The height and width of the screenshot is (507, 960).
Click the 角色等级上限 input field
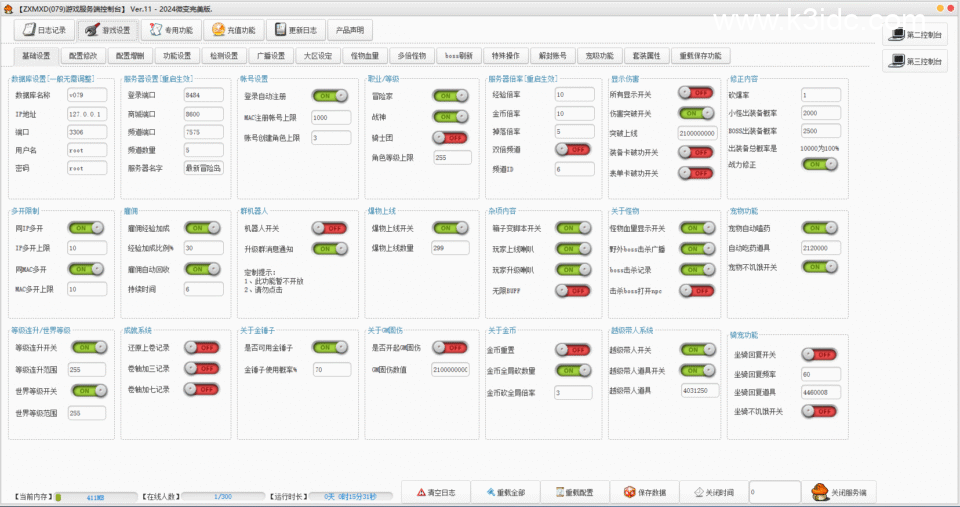click(452, 157)
